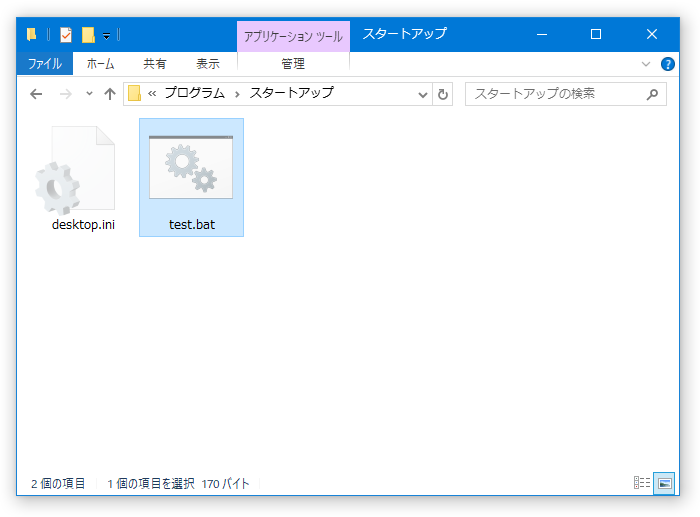Go back with the left arrow
Viewport: 700px width, 517px height.
[36, 94]
